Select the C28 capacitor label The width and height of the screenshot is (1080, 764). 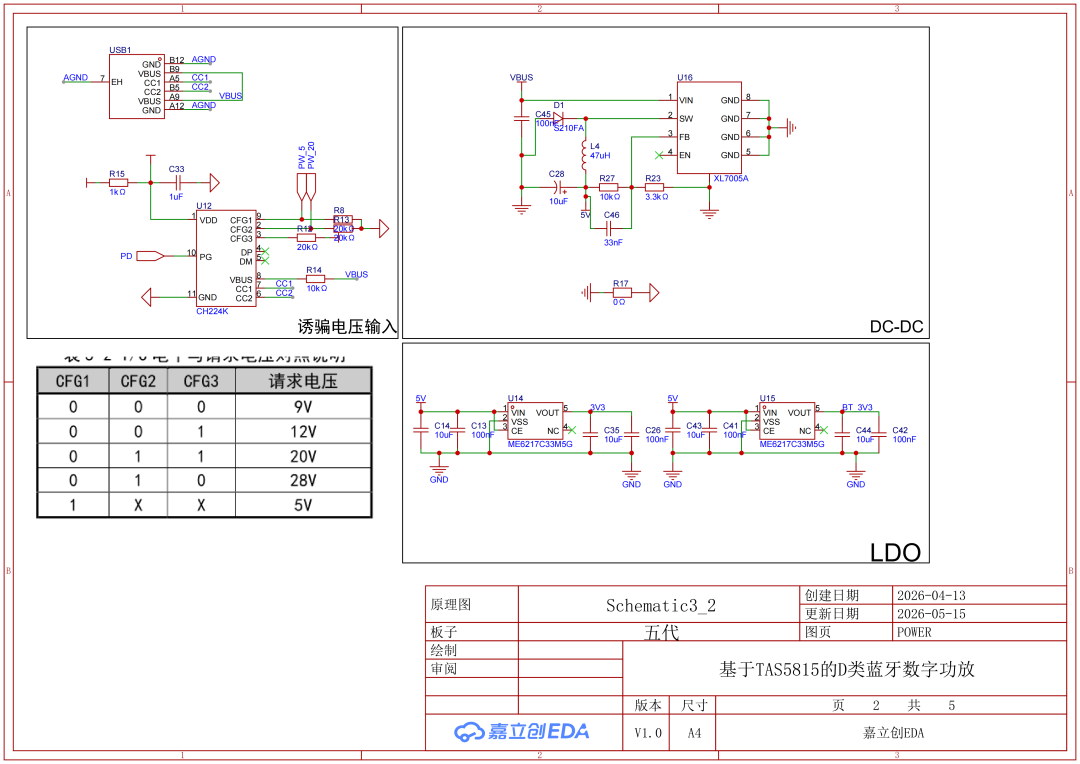coord(557,174)
